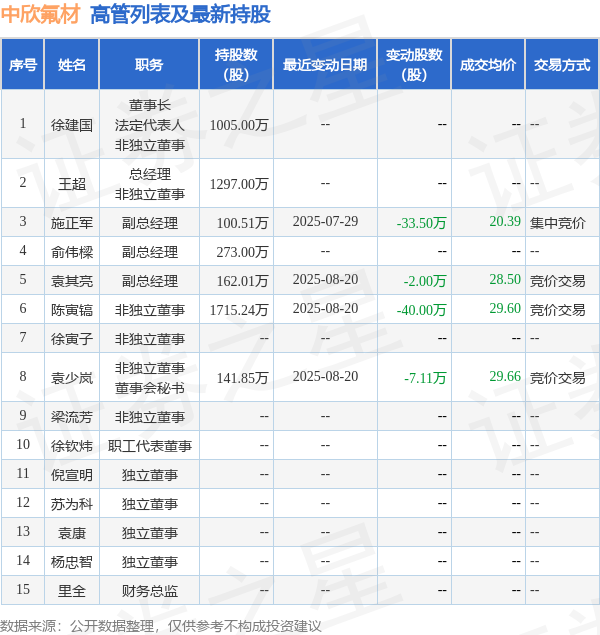
Task: Select the name 徐寅子
Action: point(72,339)
